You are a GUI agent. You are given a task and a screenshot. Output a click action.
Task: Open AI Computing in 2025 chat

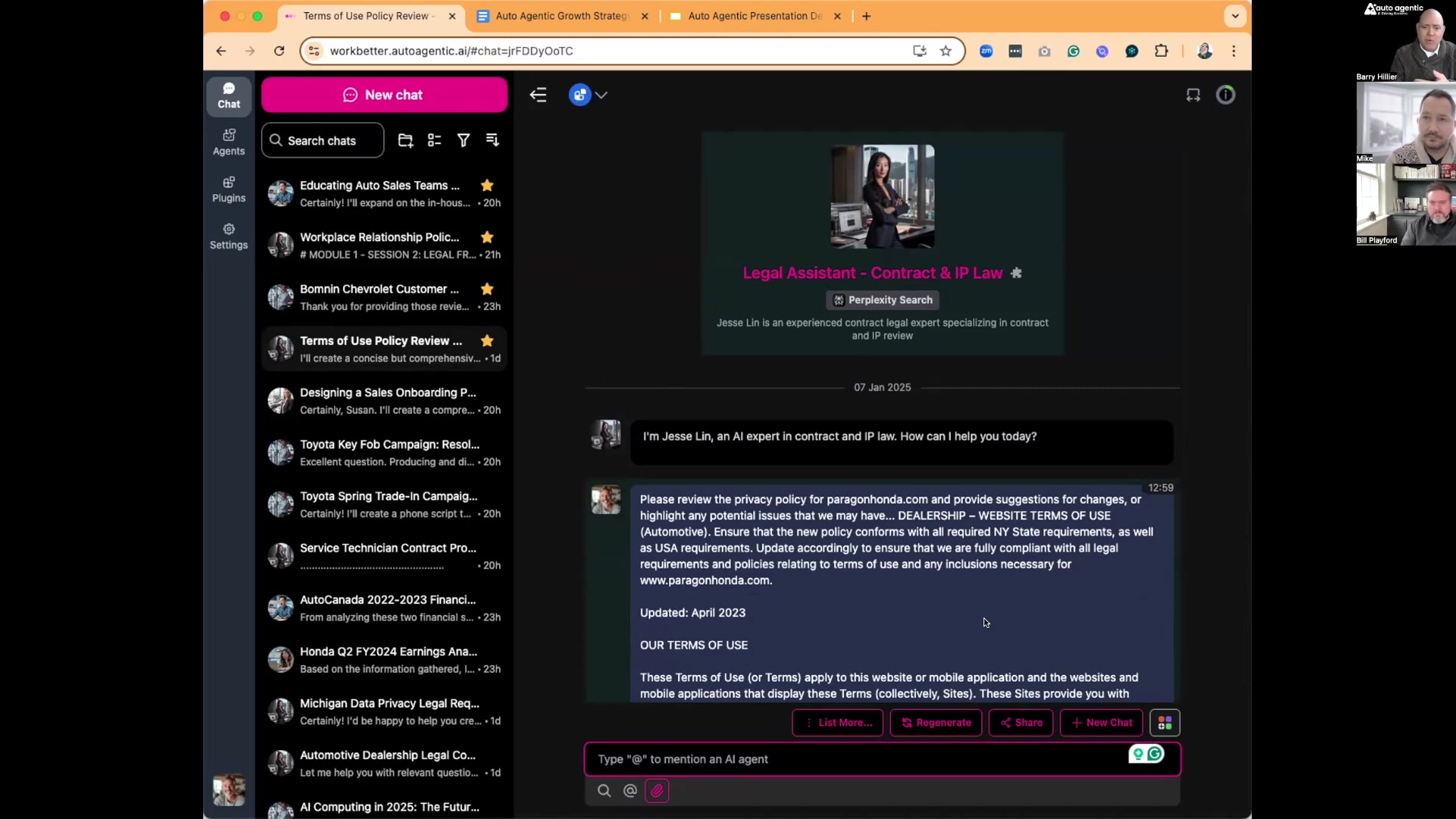pyautogui.click(x=384, y=808)
